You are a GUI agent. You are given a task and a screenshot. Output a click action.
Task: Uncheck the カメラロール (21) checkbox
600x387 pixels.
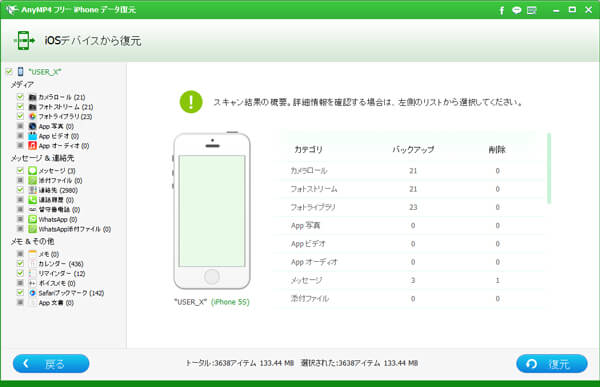pyautogui.click(x=20, y=97)
